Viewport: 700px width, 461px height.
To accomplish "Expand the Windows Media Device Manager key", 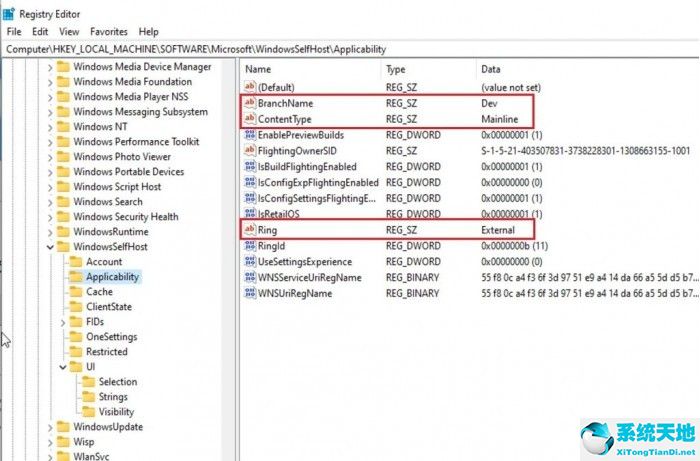I will (50, 67).
